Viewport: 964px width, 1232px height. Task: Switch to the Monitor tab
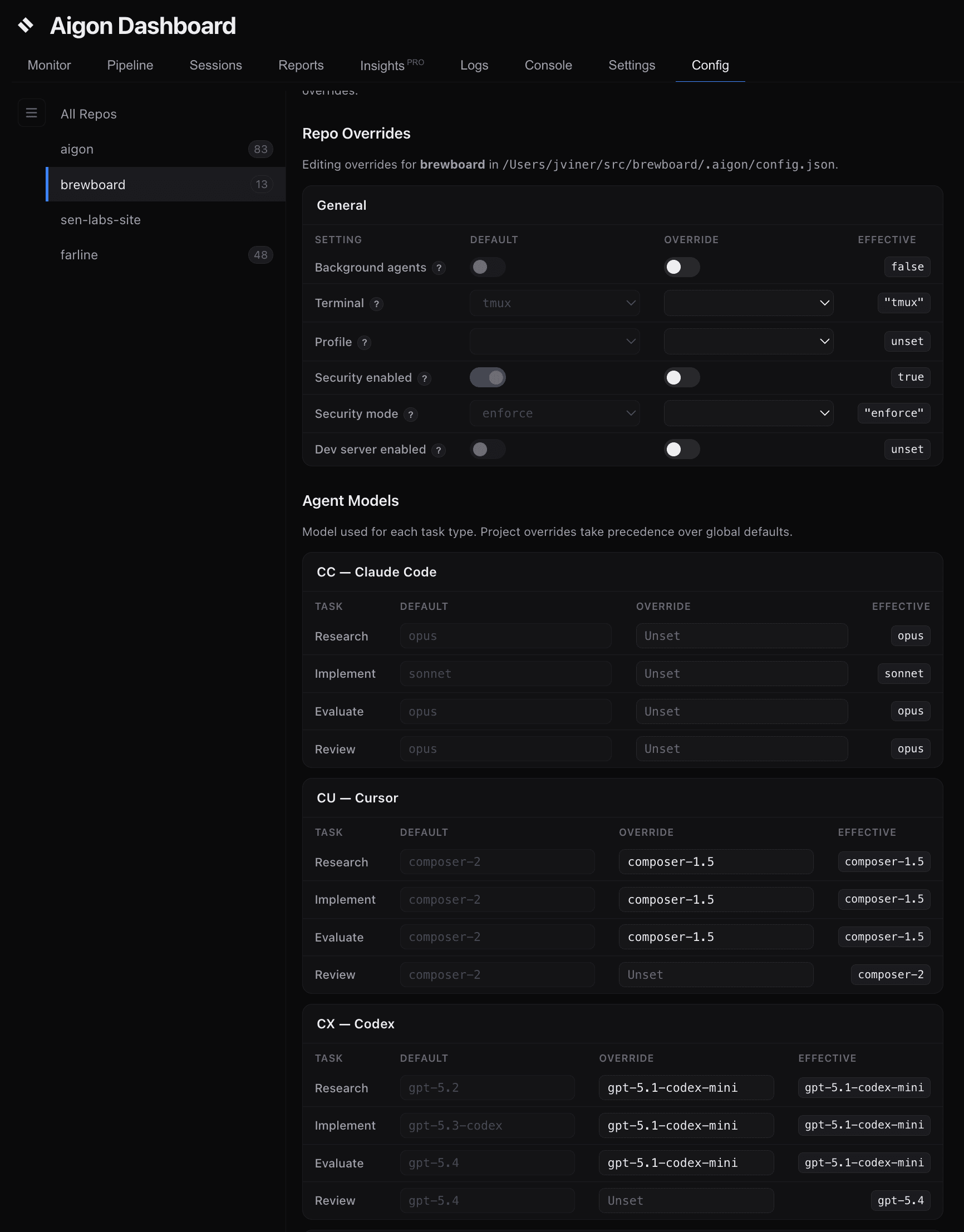(49, 66)
